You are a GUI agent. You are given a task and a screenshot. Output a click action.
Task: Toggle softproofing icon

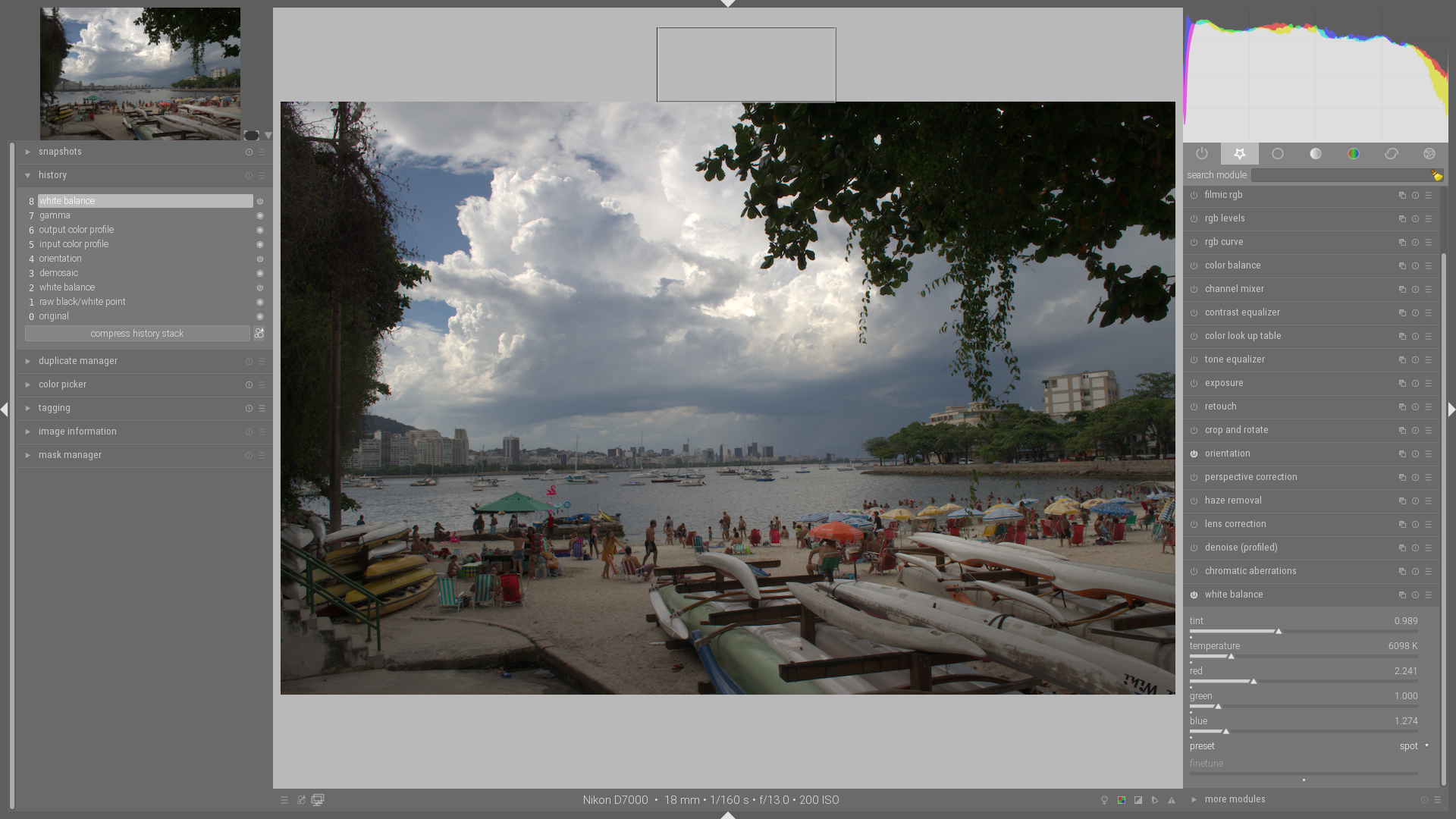click(x=1155, y=800)
